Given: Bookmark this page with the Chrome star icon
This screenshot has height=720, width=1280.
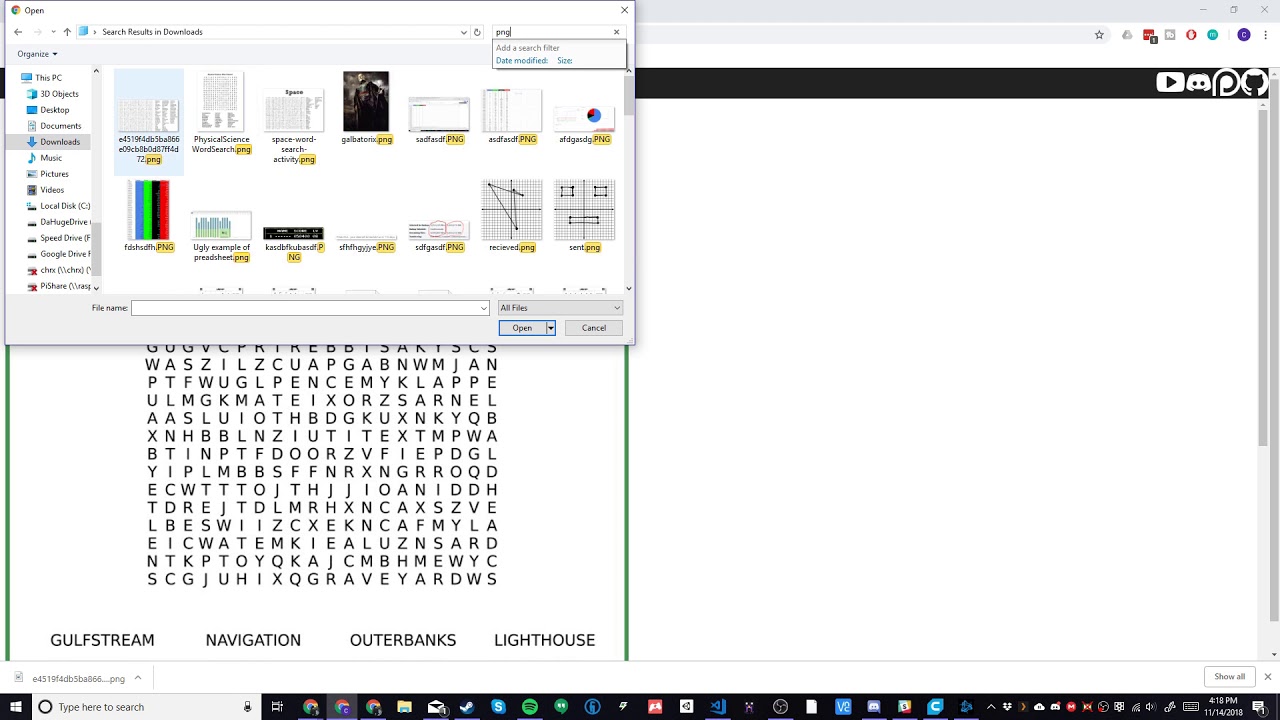Looking at the screenshot, I should point(1099,35).
